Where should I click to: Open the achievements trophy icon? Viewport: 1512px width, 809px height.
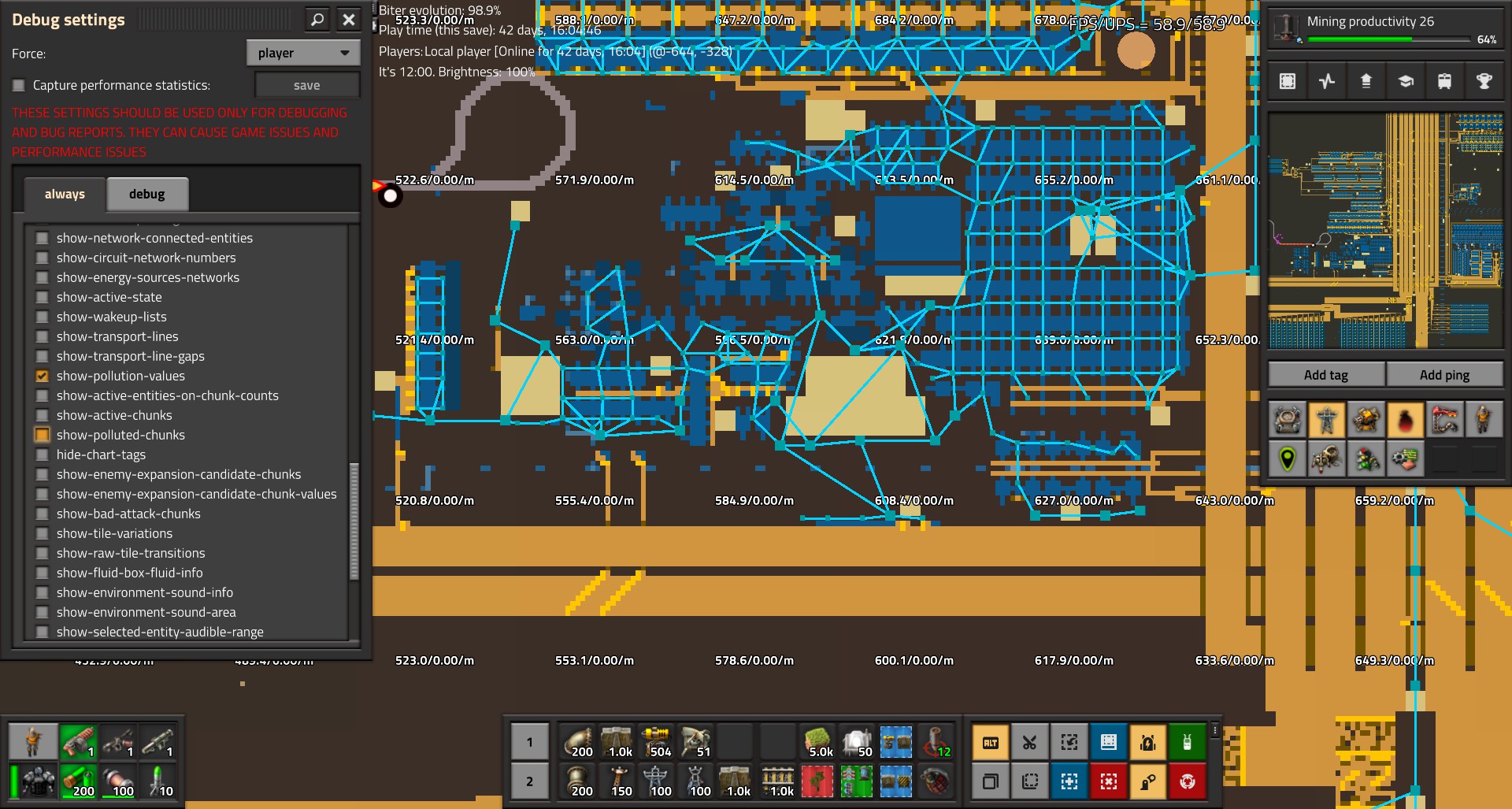1484,81
